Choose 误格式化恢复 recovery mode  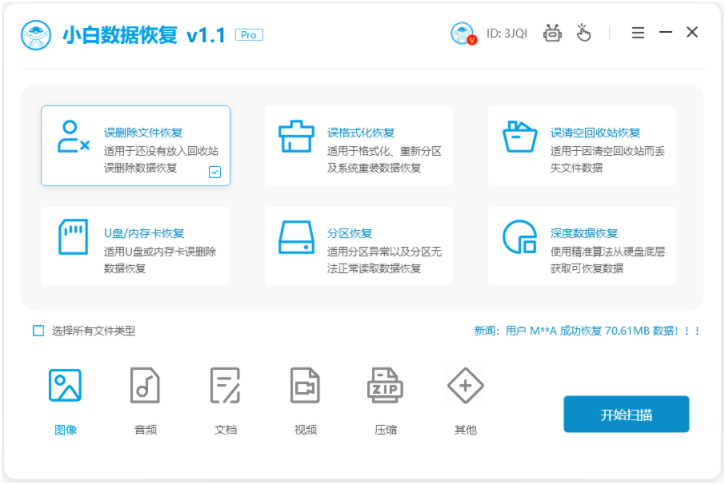[x=359, y=146]
